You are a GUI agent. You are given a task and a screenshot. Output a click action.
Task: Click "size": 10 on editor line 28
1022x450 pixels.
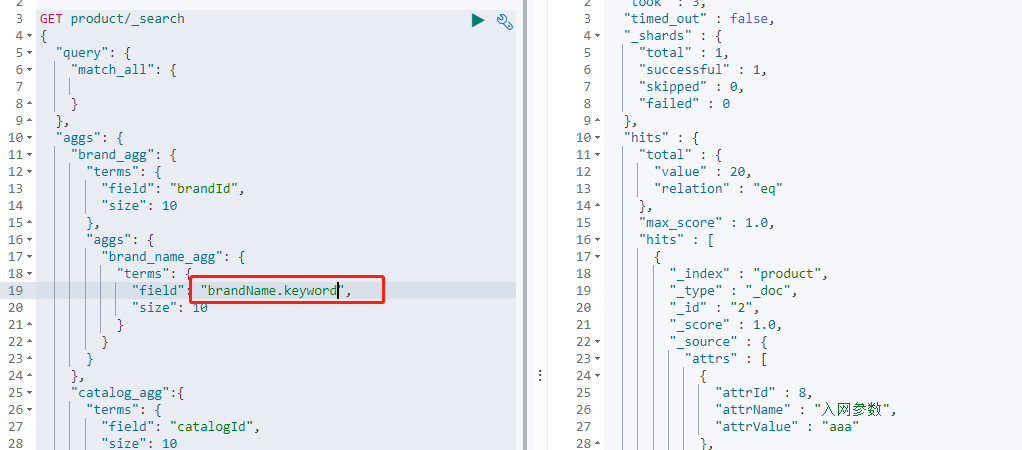click(x=139, y=443)
